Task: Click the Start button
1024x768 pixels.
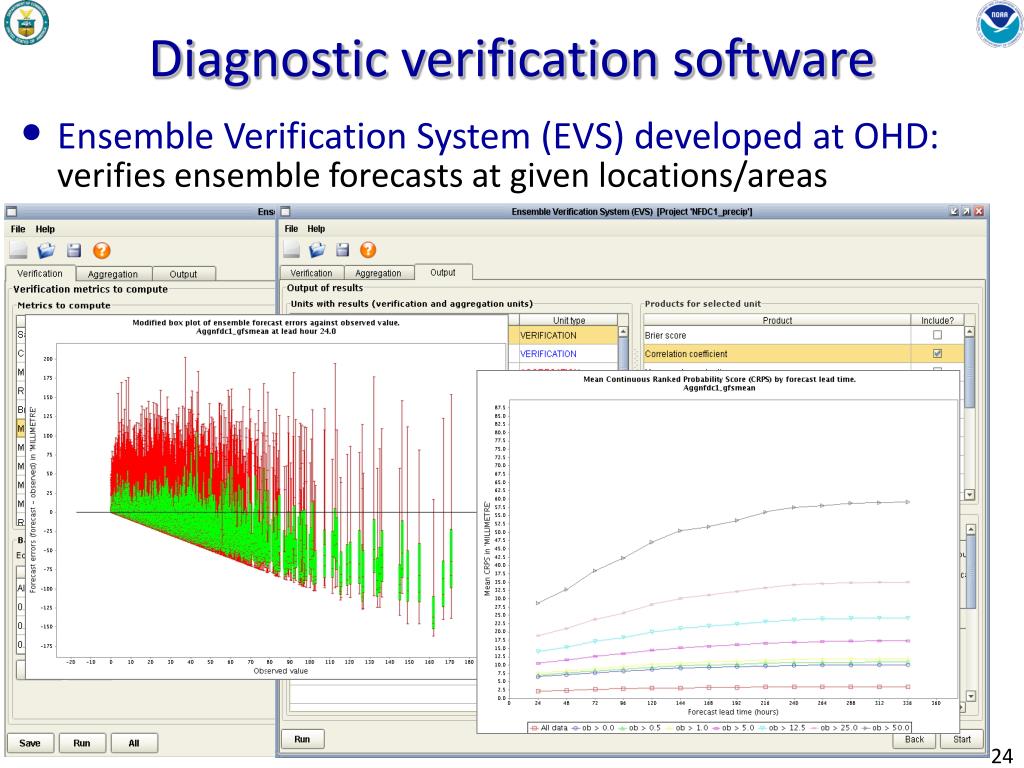Action: point(962,739)
